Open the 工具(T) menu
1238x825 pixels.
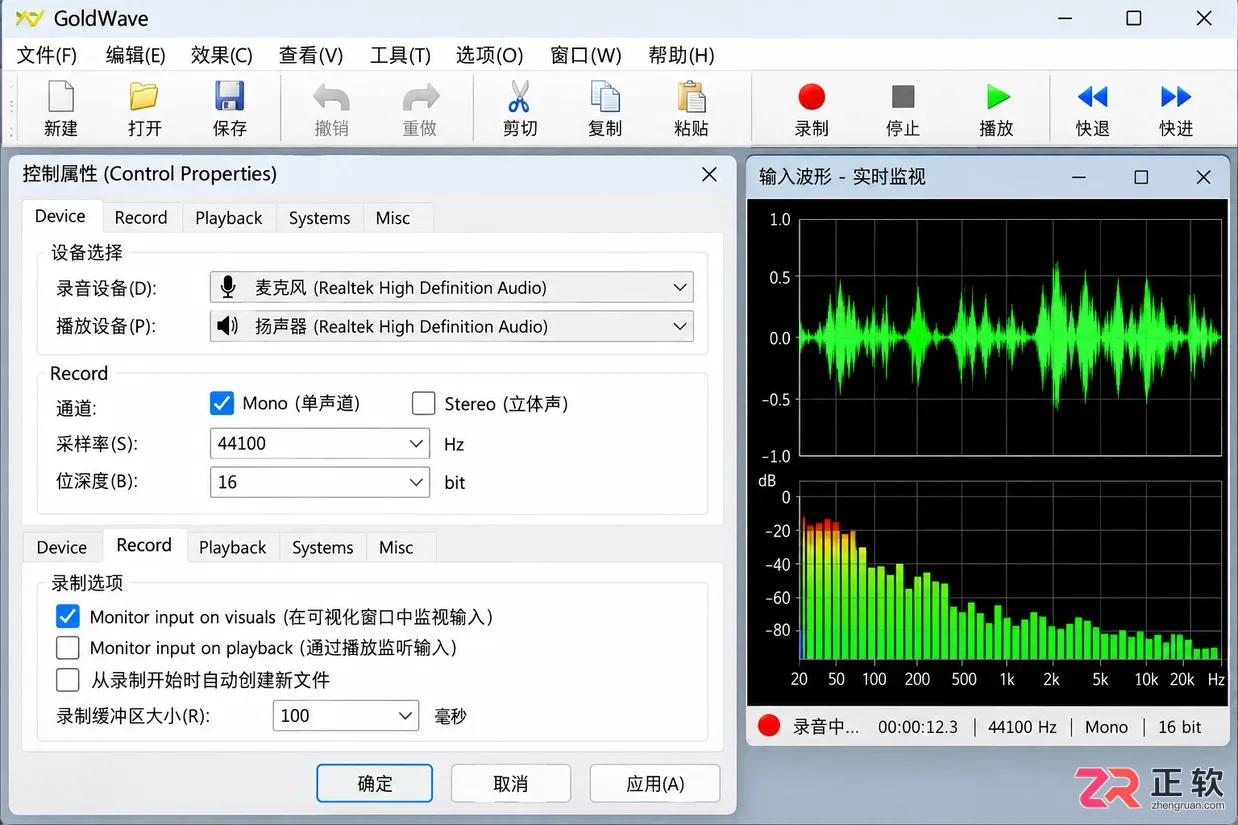400,55
